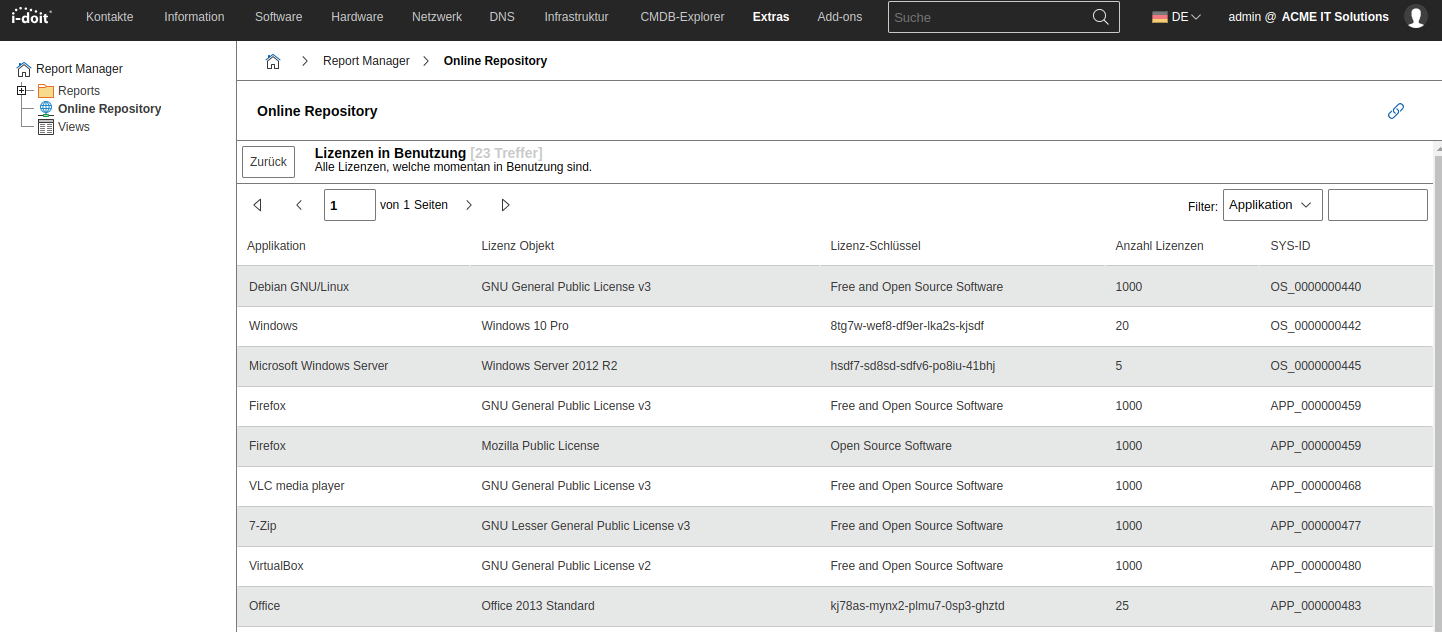Open the DE language dropdown
The width and height of the screenshot is (1442, 632).
tap(1176, 17)
